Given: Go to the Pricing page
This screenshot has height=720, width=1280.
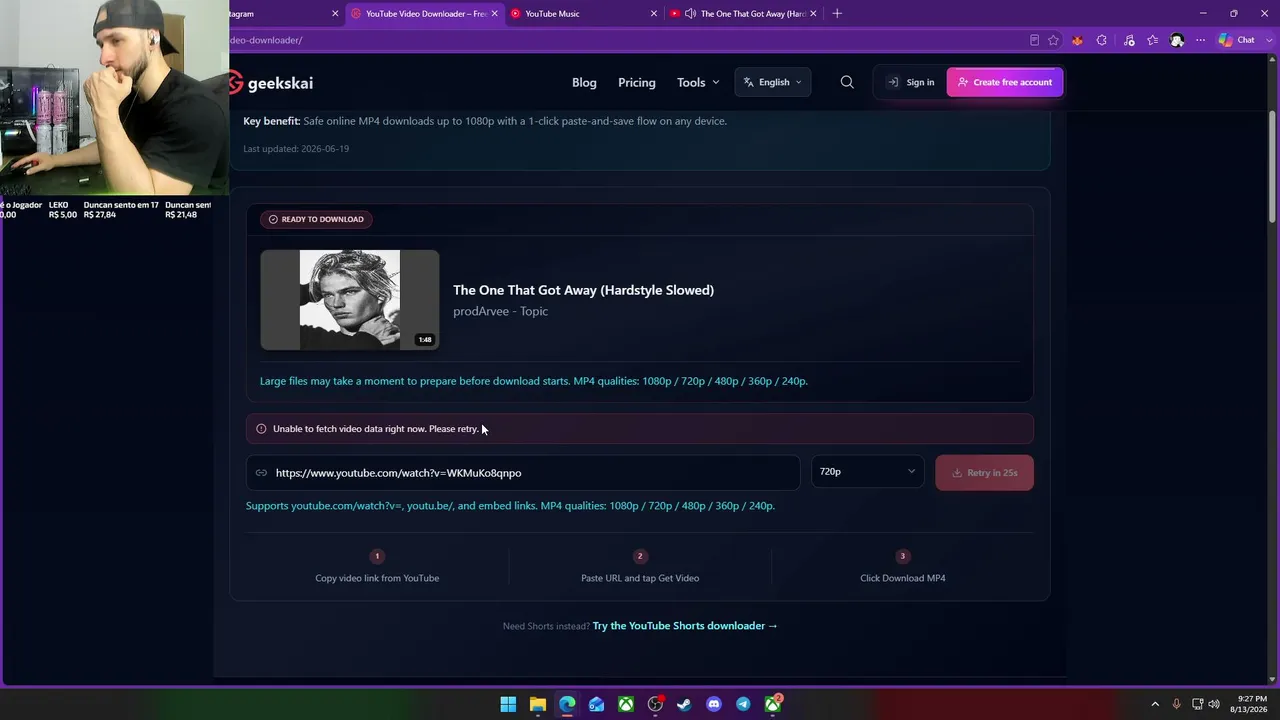Looking at the screenshot, I should click(x=637, y=82).
